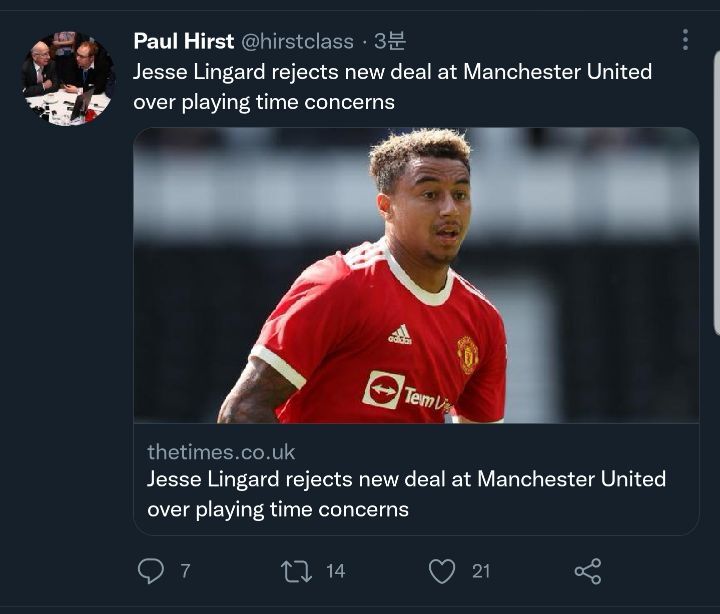Visit the thetimes.co.uk domain link
Viewport: 720px width, 614px height.
click(x=221, y=452)
